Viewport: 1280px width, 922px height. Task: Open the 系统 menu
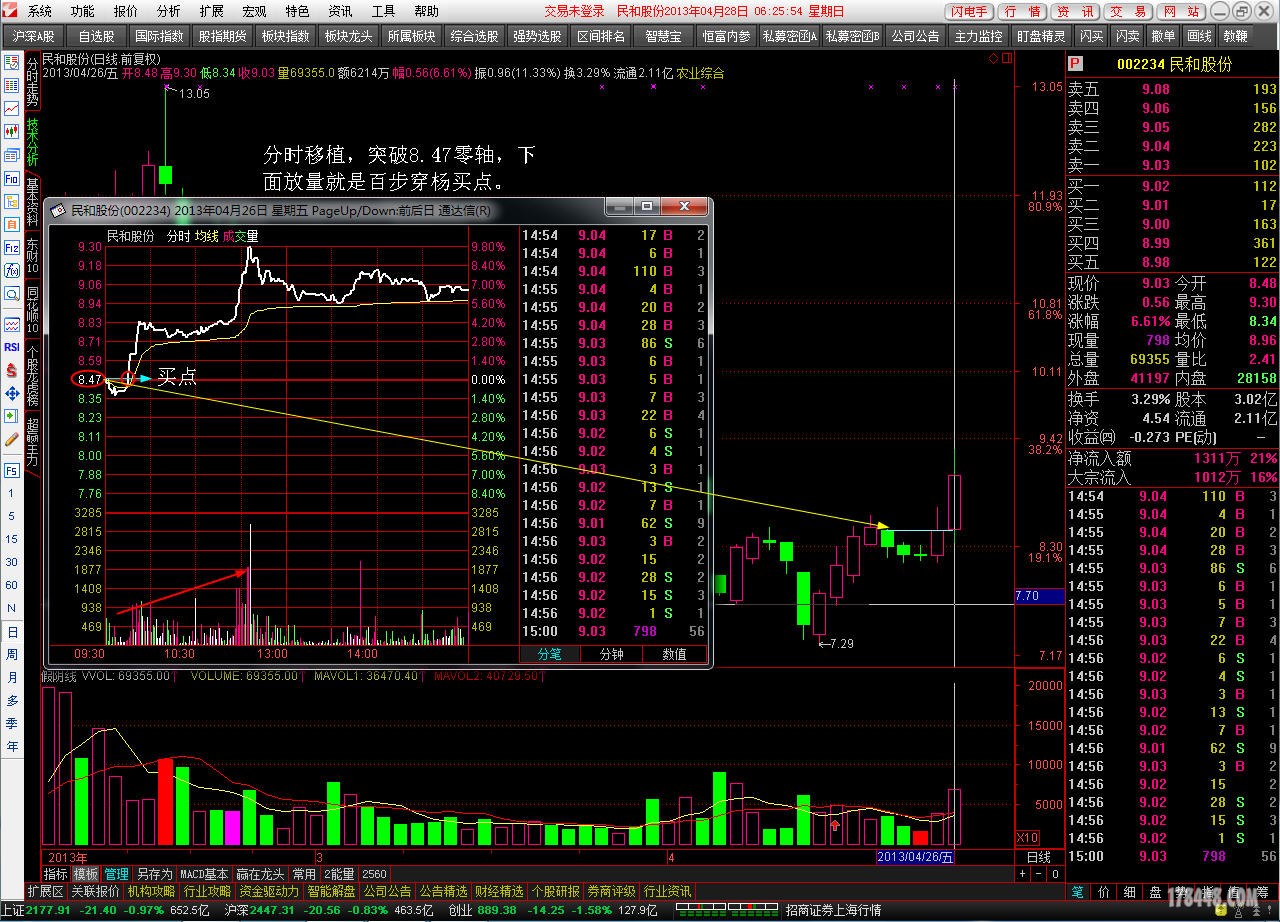coord(39,11)
